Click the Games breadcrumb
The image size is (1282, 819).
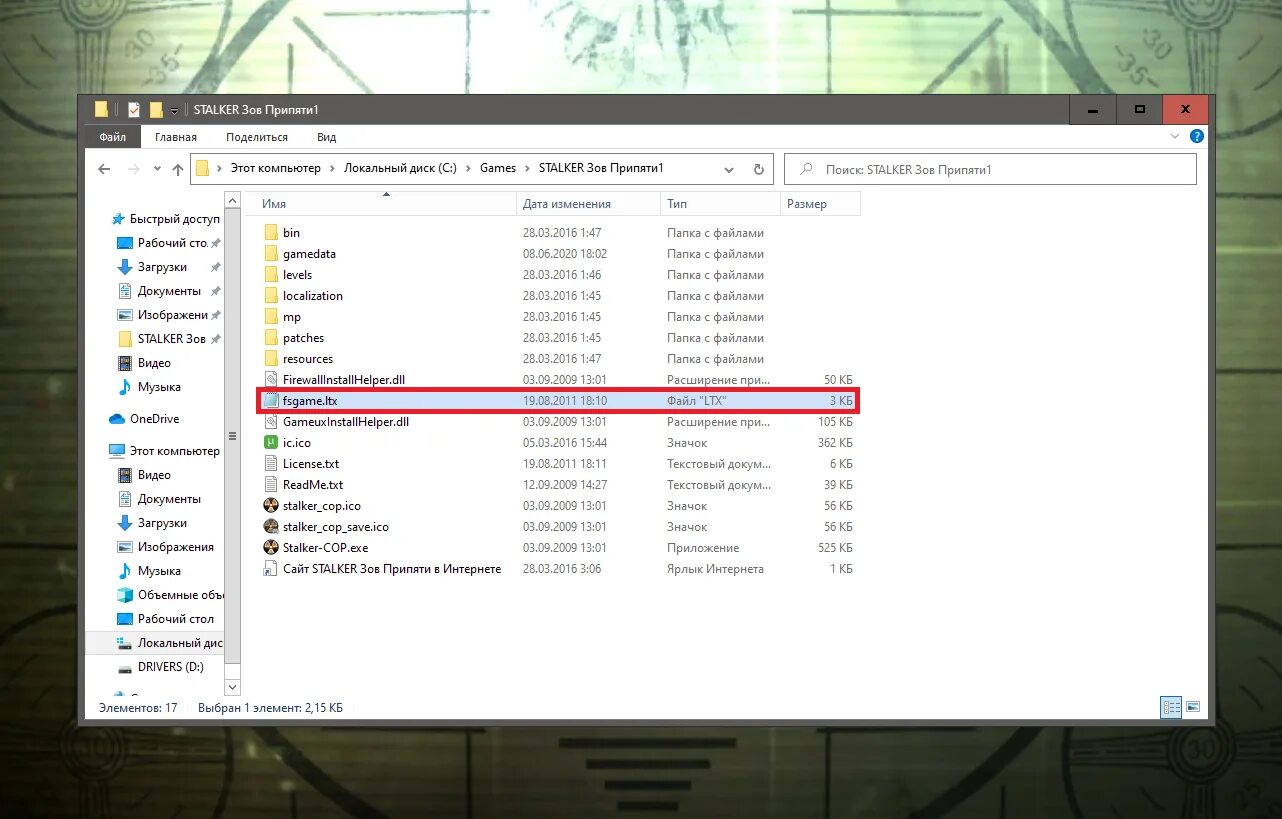[x=498, y=168]
